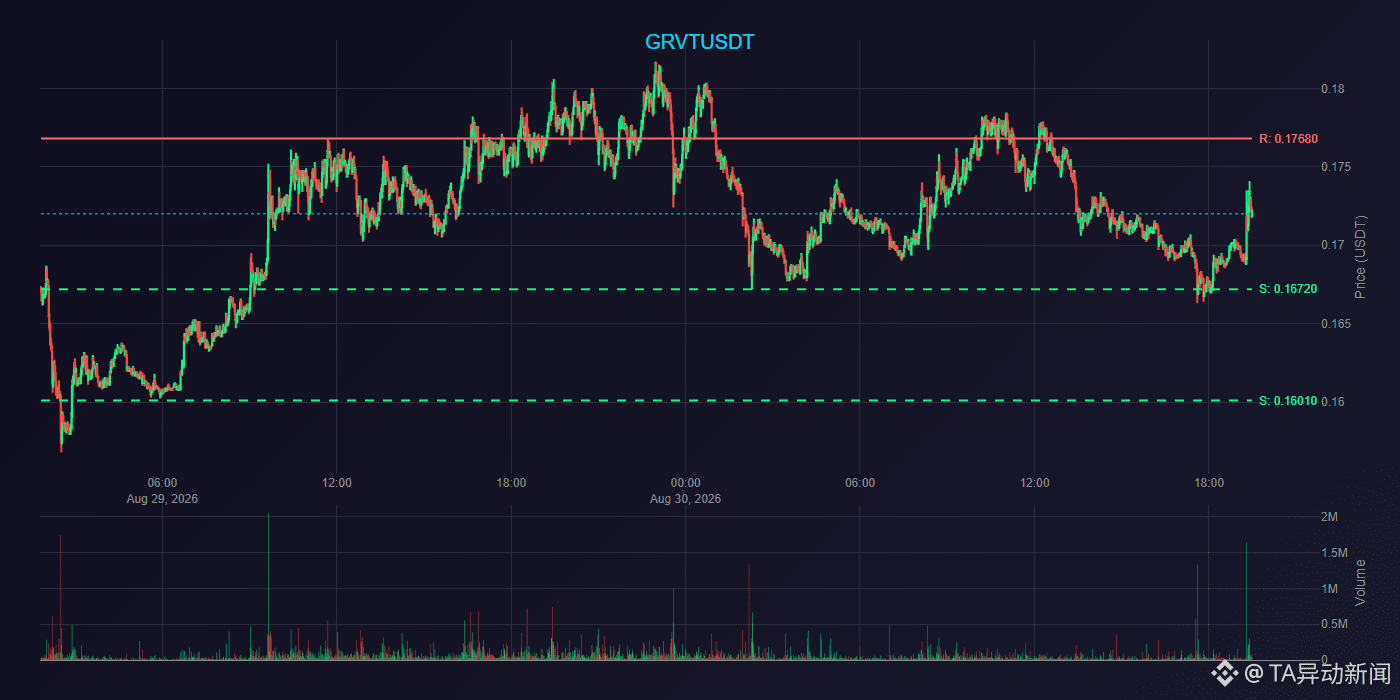This screenshot has height=700, width=1400.
Task: Click the GRVTUSDT chart title
Action: click(x=699, y=42)
